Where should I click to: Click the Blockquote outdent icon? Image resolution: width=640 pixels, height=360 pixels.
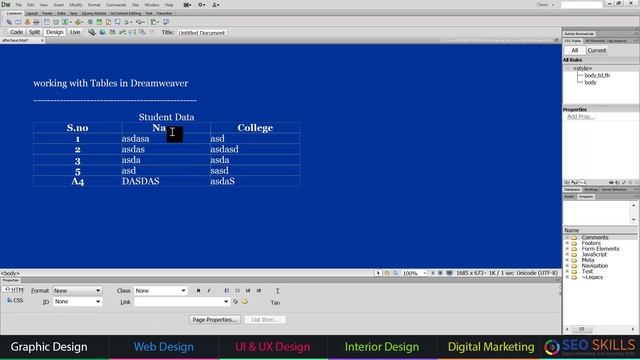pyautogui.click(x=248, y=291)
